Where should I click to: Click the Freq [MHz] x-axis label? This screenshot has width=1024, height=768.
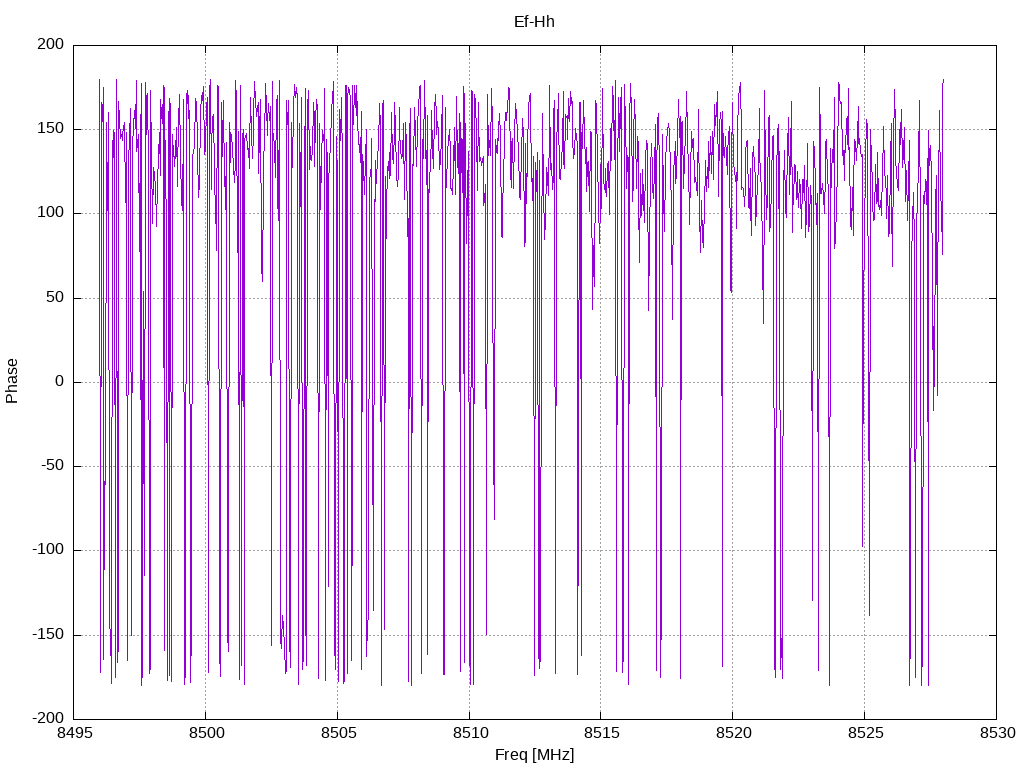534,754
